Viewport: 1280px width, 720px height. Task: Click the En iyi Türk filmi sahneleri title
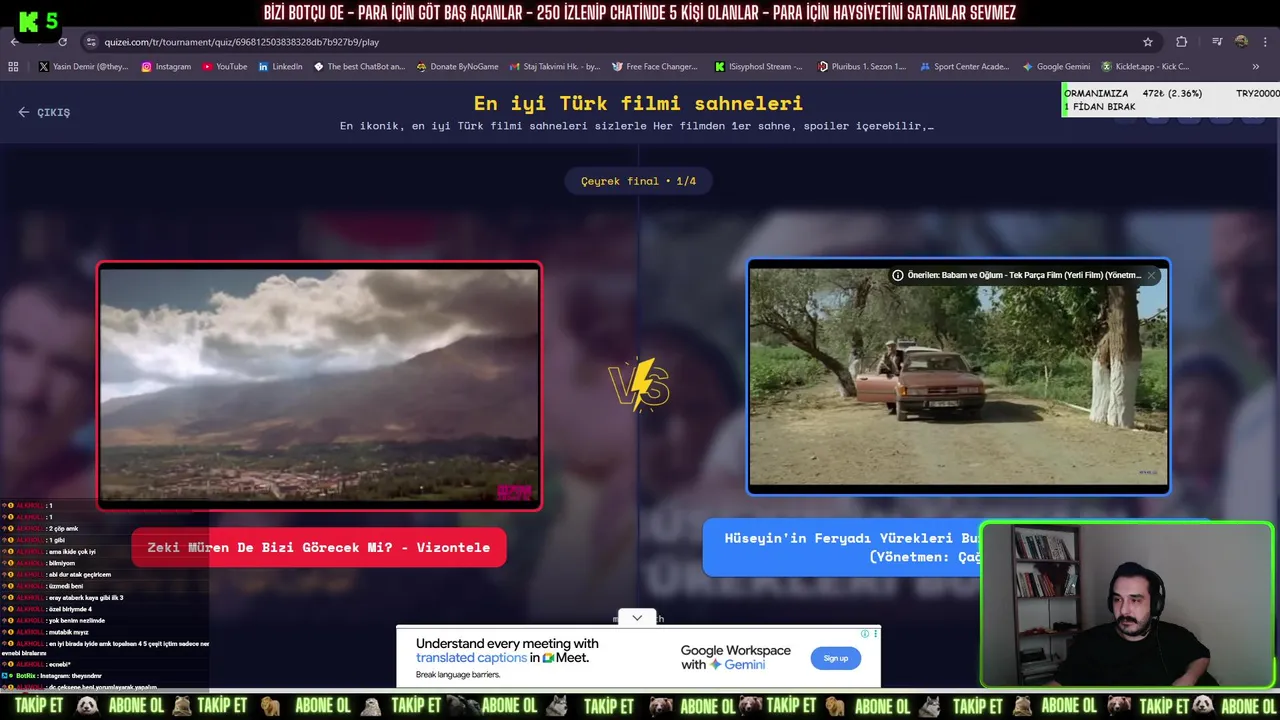(638, 104)
